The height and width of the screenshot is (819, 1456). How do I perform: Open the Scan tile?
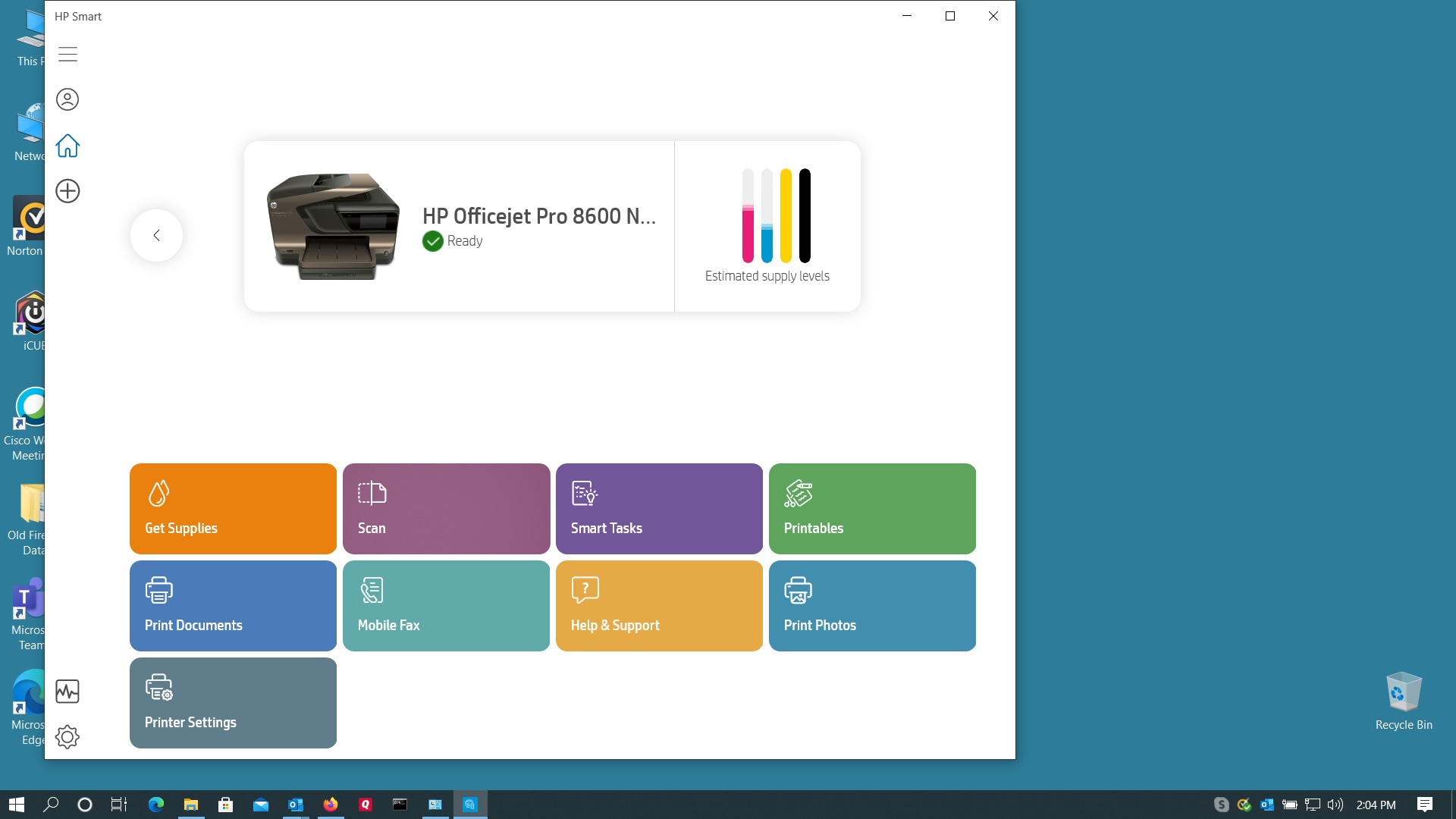[x=446, y=508]
